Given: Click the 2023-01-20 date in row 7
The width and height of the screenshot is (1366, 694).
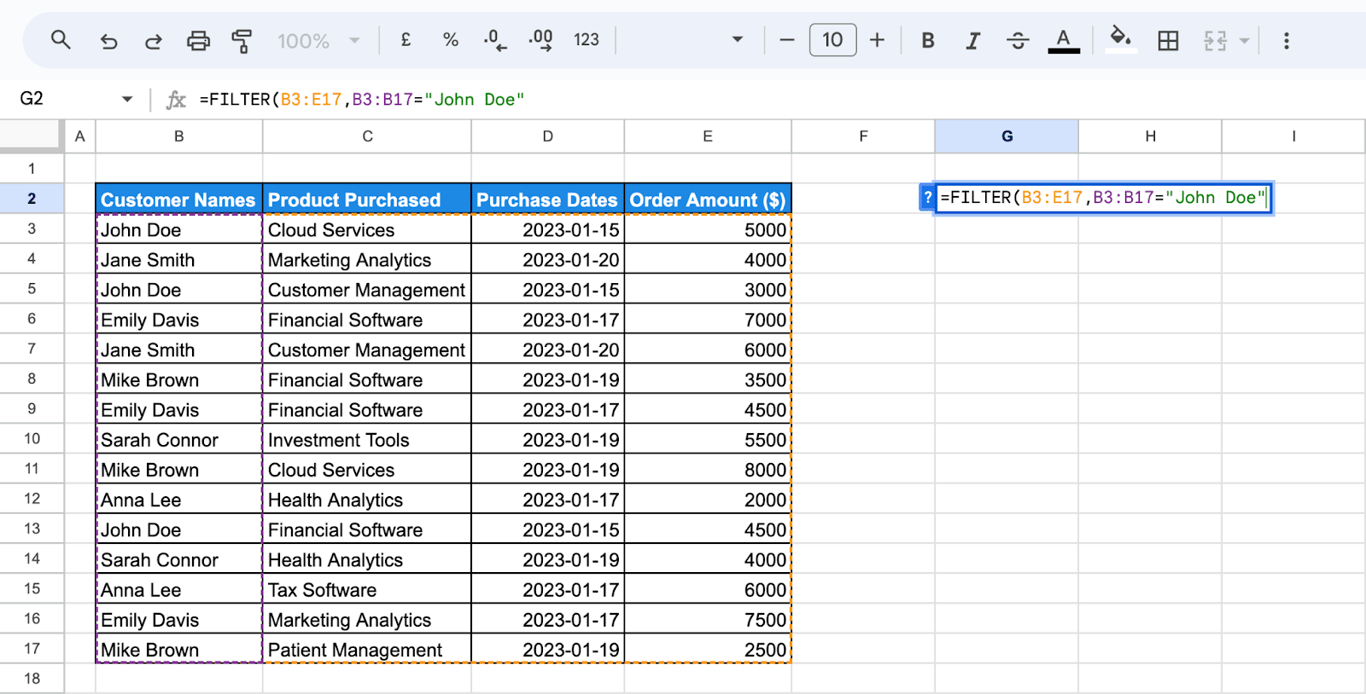Looking at the screenshot, I should coord(547,349).
